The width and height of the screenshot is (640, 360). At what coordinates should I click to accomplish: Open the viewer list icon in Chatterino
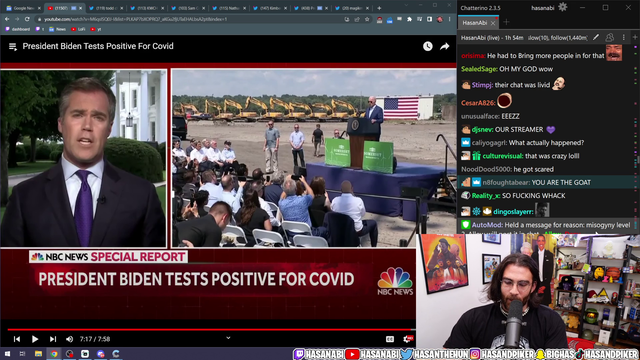point(610,38)
